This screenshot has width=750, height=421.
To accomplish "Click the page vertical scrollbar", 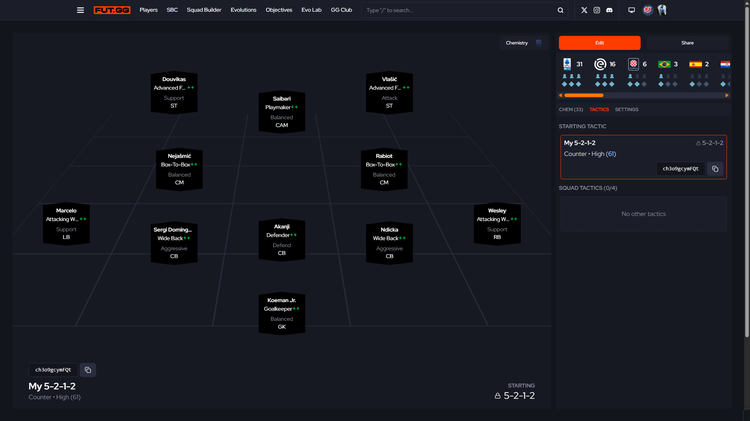I will pyautogui.click(x=747, y=170).
